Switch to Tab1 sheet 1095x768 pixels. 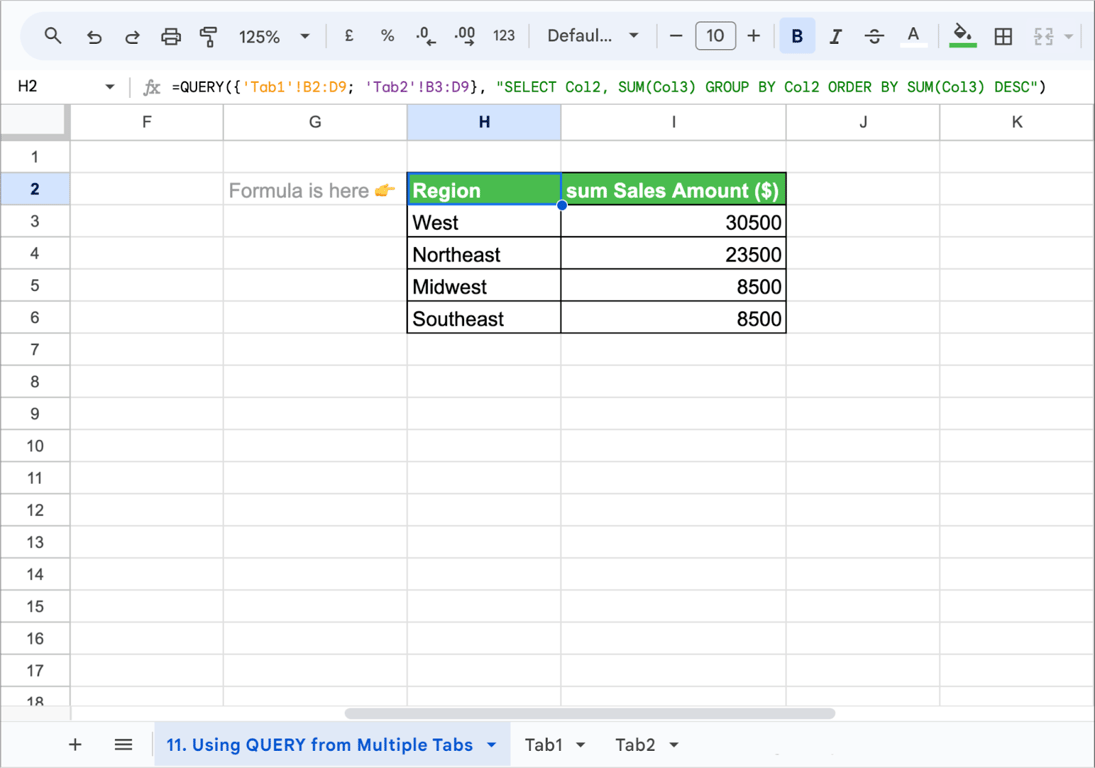tap(543, 745)
